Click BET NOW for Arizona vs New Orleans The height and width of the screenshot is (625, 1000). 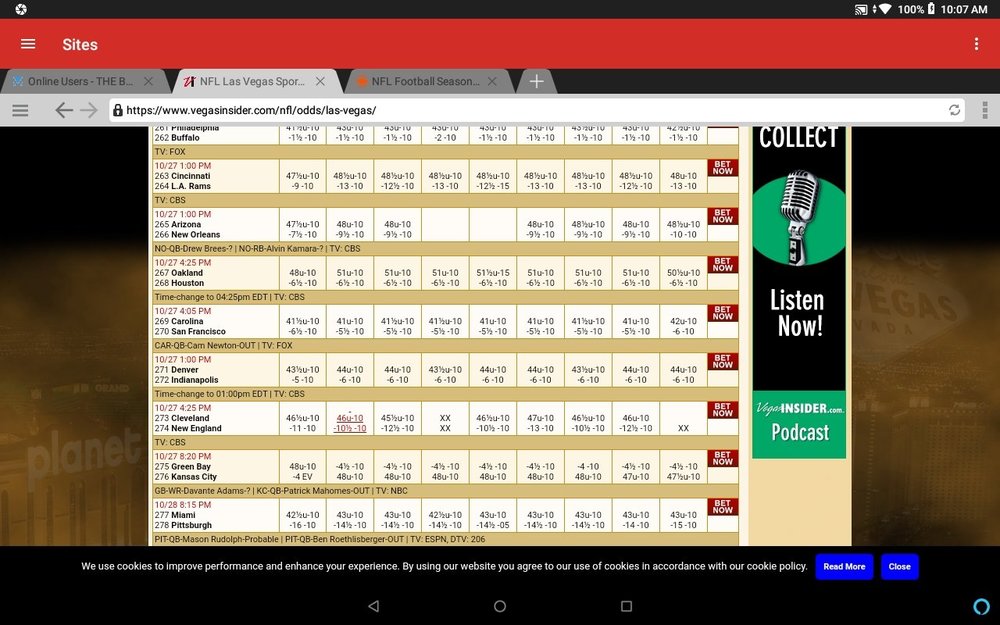point(723,216)
